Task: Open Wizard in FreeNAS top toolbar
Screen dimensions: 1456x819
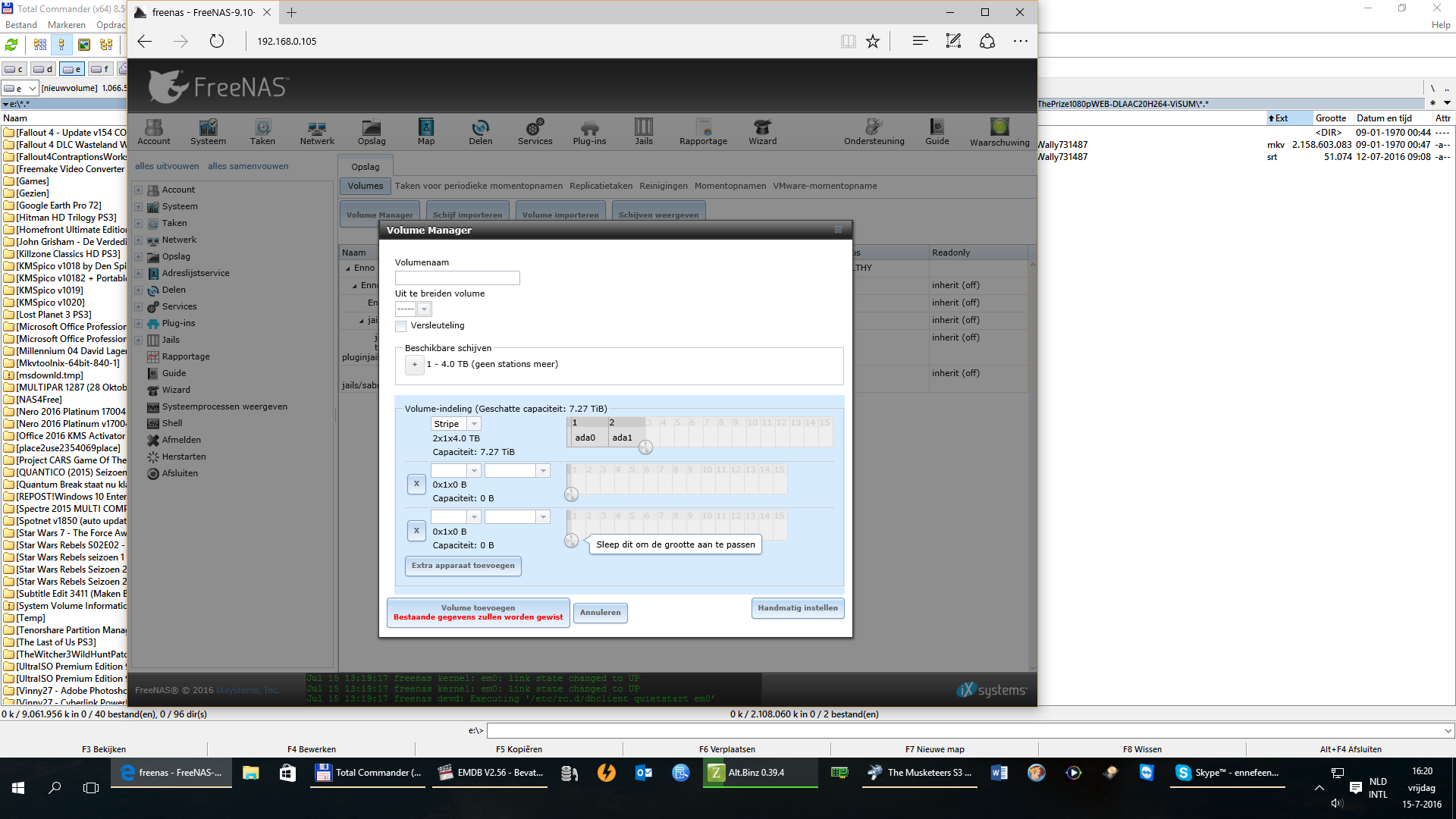Action: [762, 132]
